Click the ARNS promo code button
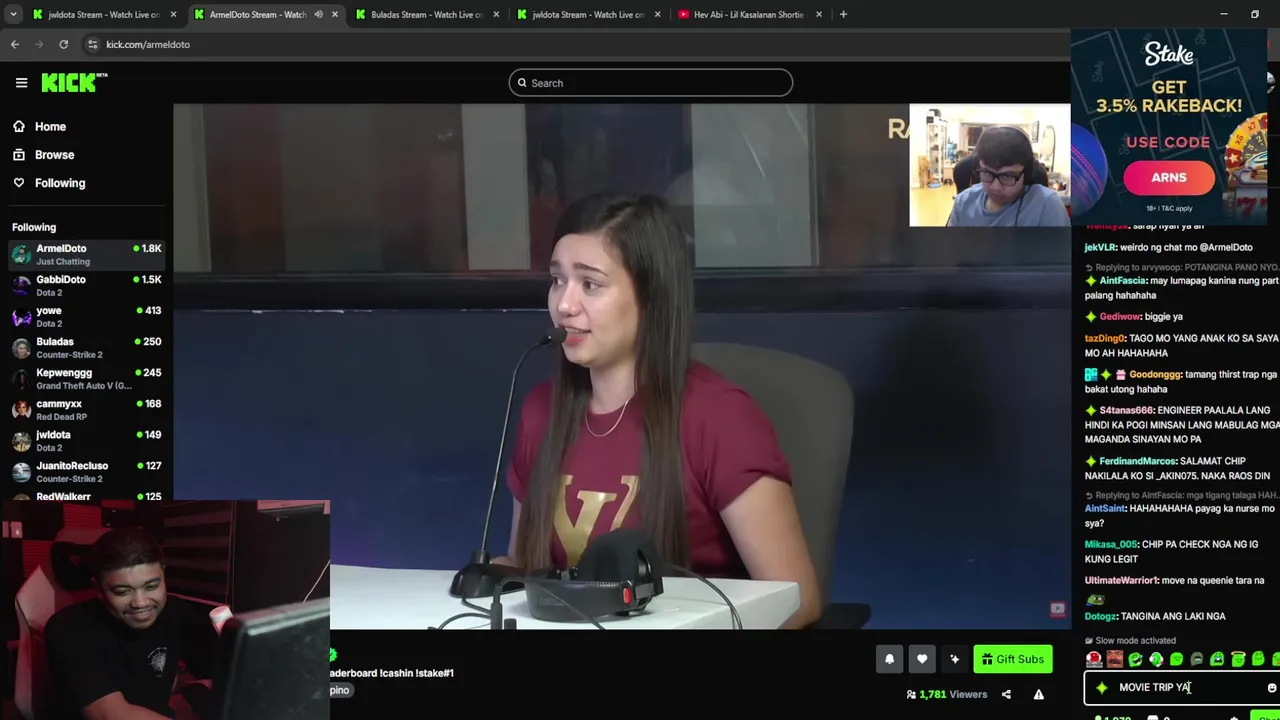 click(x=1168, y=178)
